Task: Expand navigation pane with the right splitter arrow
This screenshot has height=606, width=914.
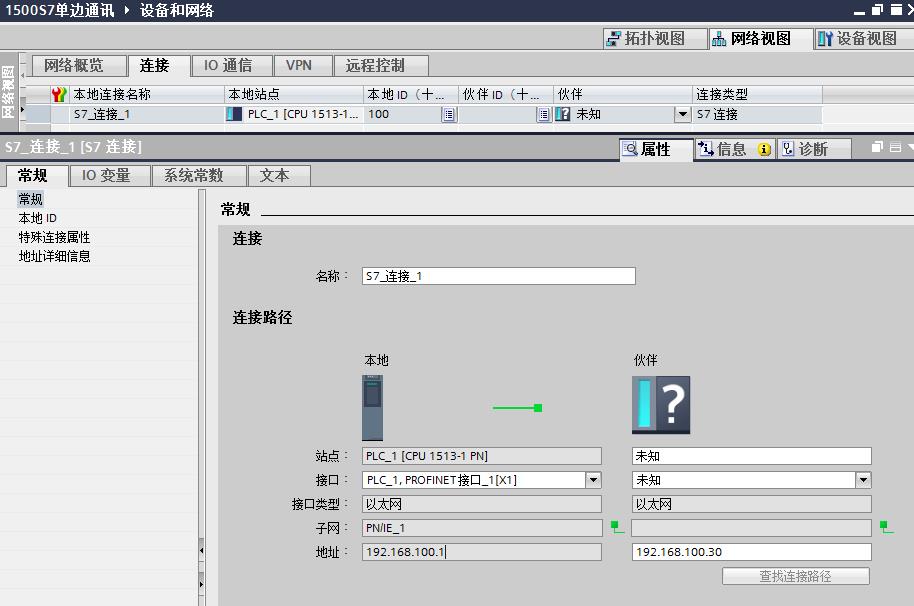Action: click(202, 584)
